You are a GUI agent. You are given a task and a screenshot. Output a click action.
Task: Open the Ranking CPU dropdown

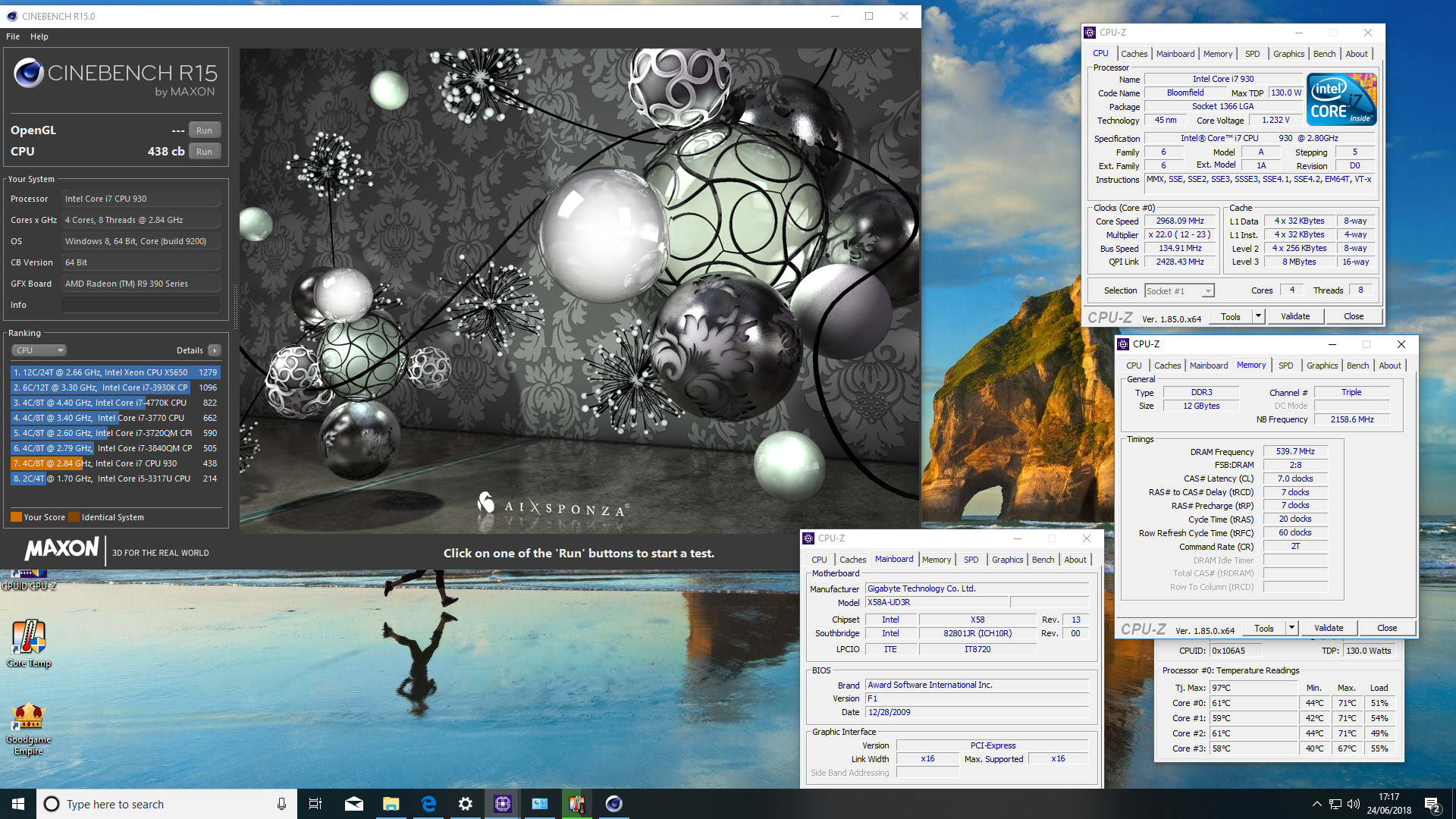click(39, 350)
